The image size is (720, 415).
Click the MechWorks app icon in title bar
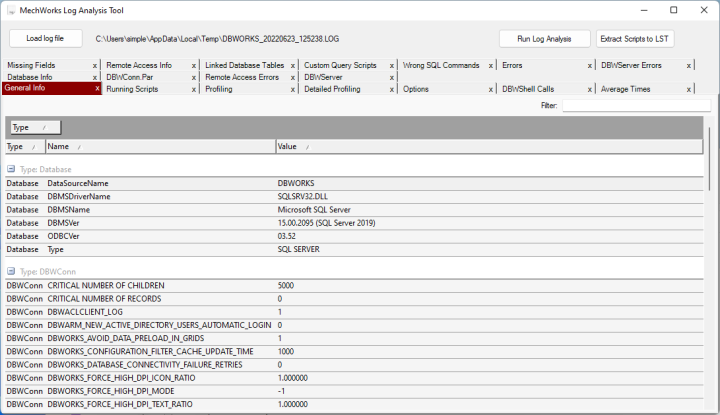coord(11,11)
